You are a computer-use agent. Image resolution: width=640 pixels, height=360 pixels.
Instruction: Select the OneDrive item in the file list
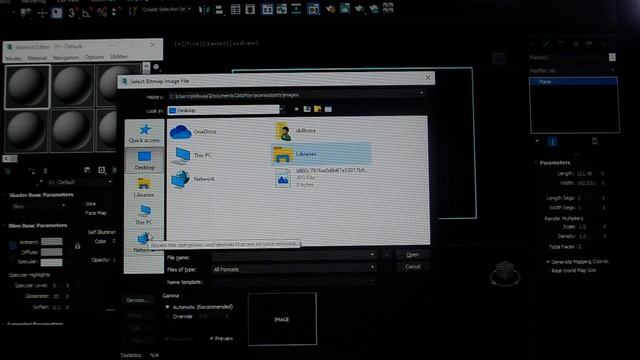(193, 132)
